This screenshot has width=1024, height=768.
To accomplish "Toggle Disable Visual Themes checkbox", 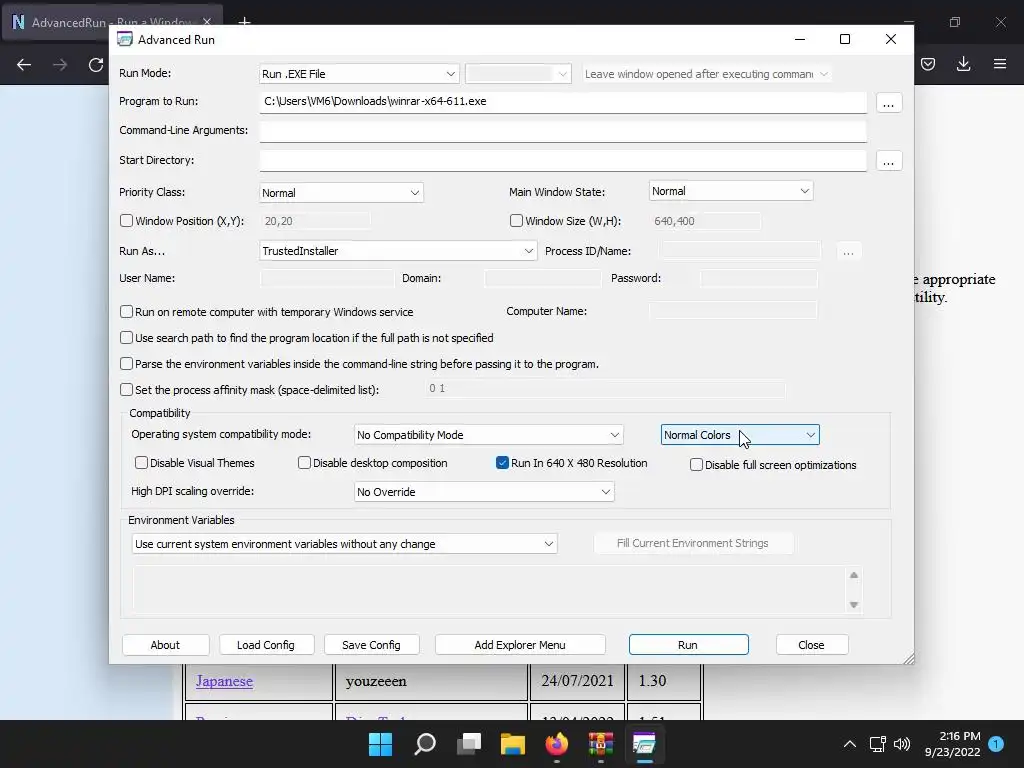I will [x=141, y=462].
